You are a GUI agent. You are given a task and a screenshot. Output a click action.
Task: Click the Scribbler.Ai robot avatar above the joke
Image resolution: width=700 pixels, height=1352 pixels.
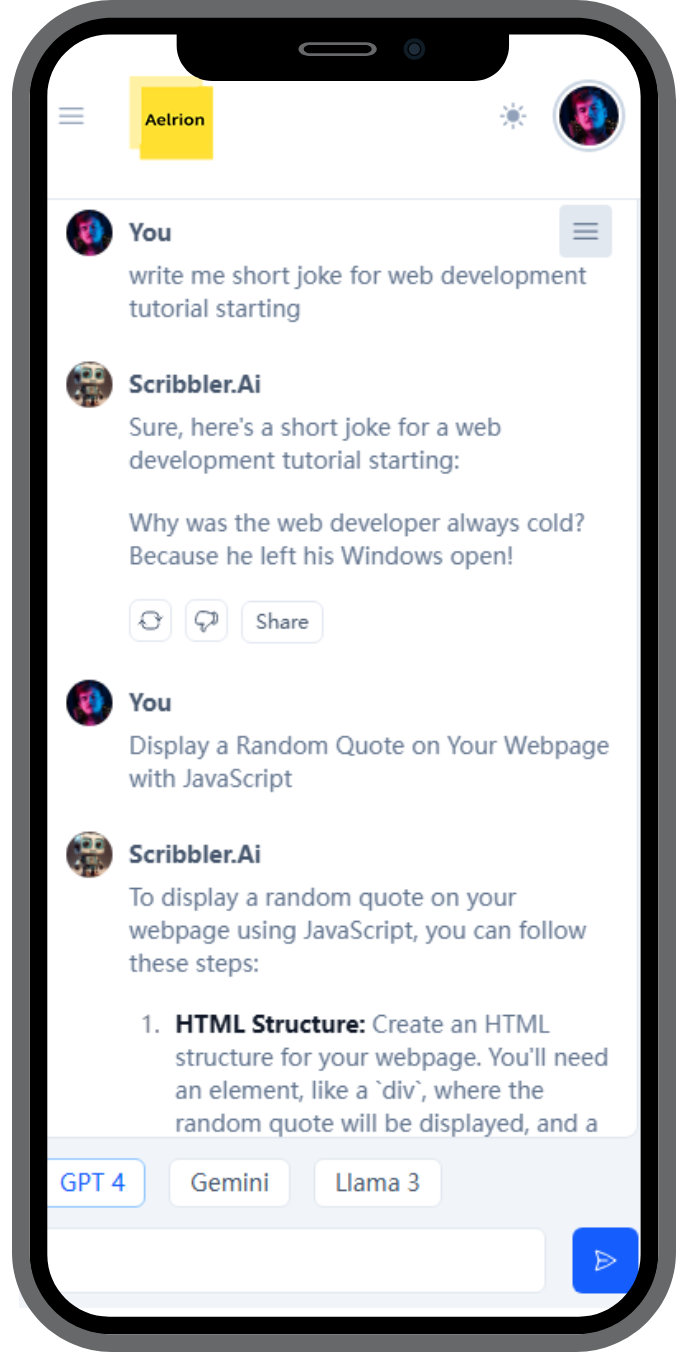[x=89, y=384]
